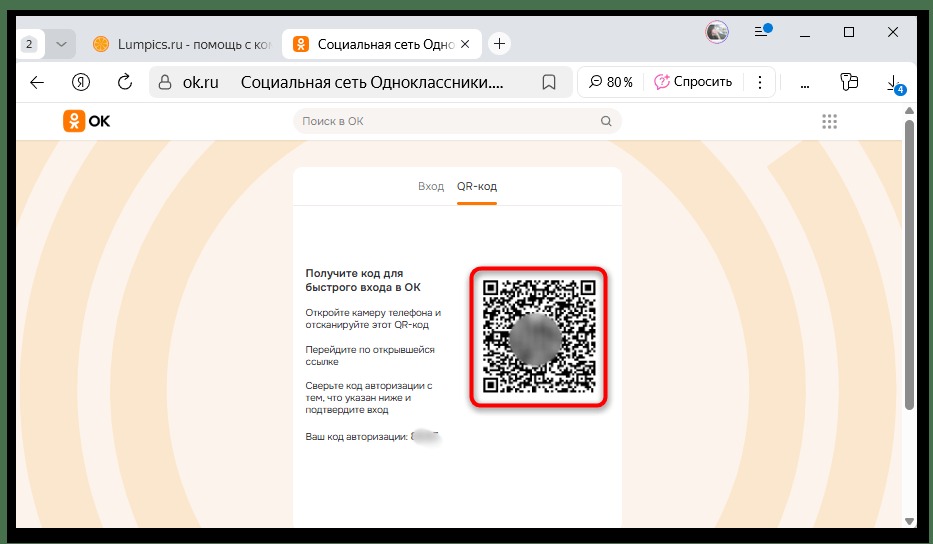The height and width of the screenshot is (544, 933).
Task: Click the 'Ваш код авторизации' text
Action: [356, 436]
